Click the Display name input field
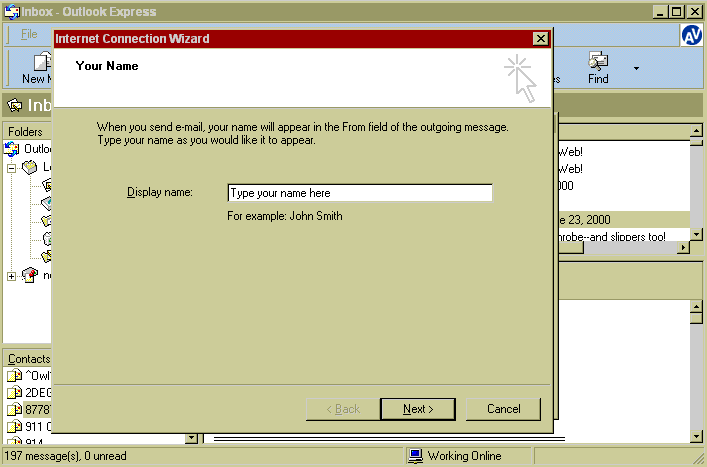707x467 pixels. (x=360, y=193)
